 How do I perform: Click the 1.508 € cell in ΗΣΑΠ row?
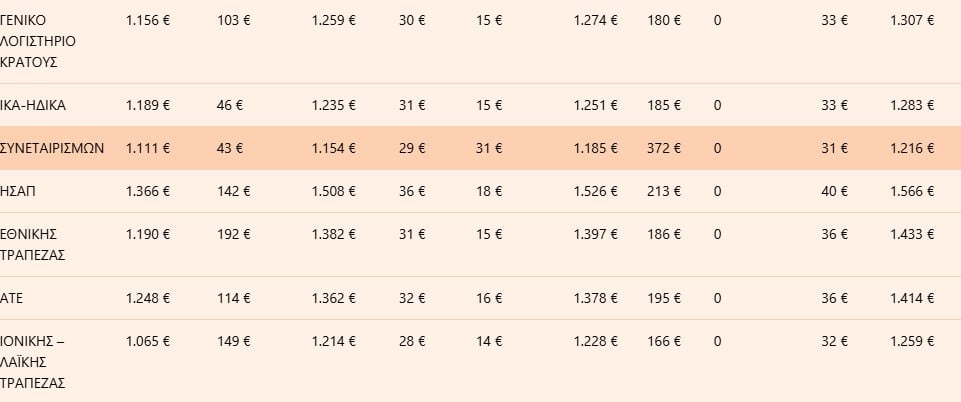coord(333,191)
